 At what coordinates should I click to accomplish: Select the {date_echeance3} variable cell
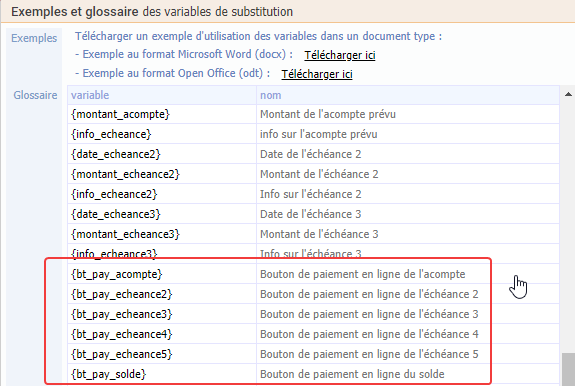pos(162,214)
